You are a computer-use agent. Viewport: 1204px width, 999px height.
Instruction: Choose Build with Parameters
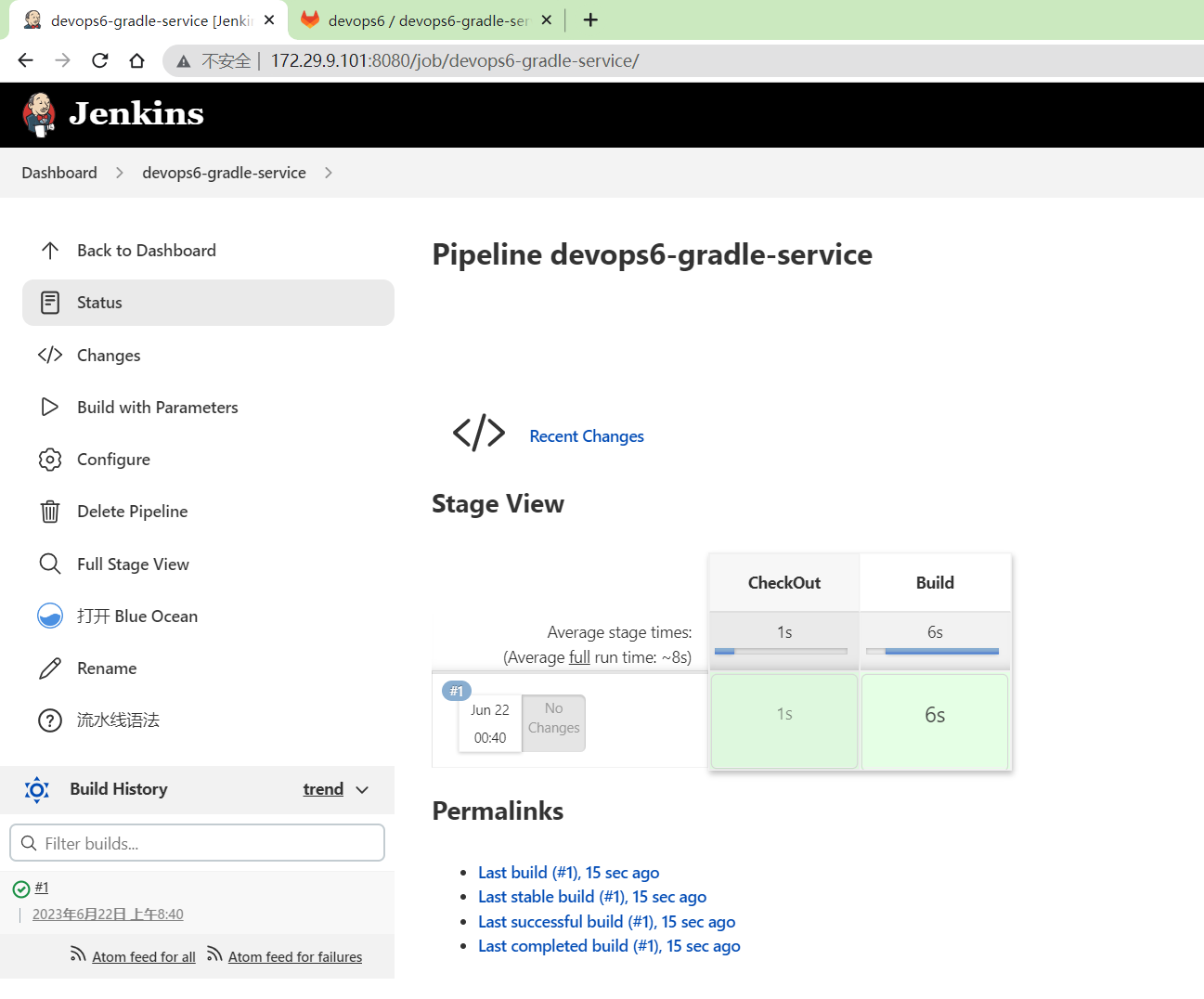(208, 407)
